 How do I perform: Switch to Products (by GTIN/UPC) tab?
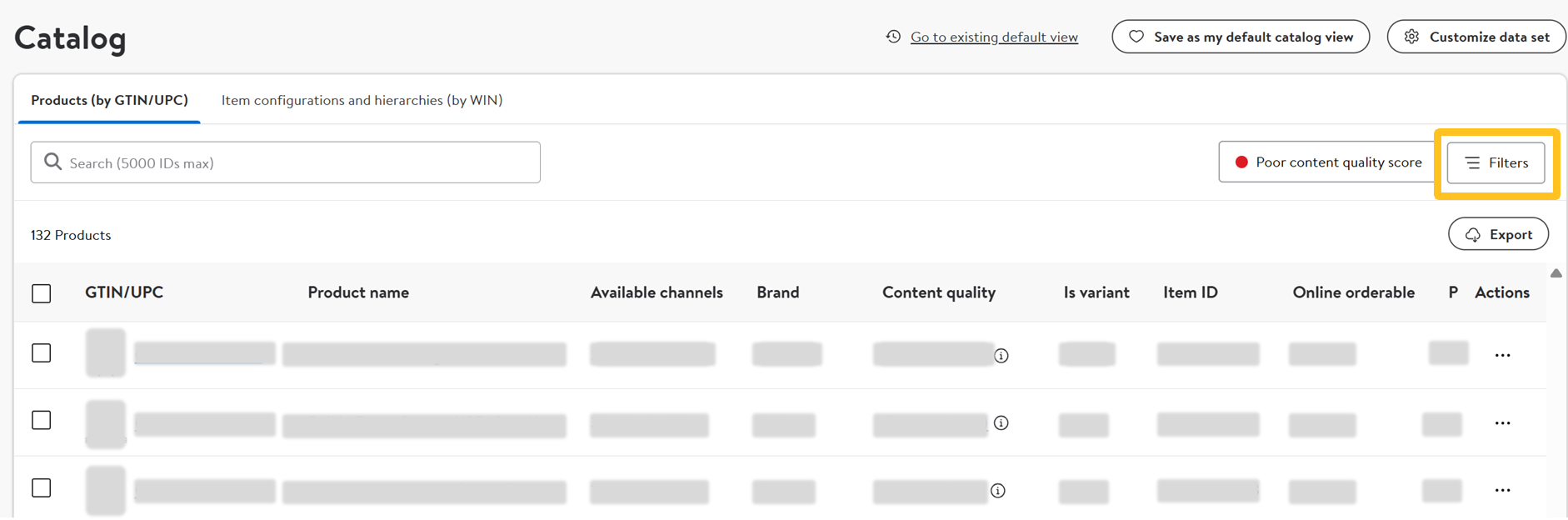(x=109, y=100)
